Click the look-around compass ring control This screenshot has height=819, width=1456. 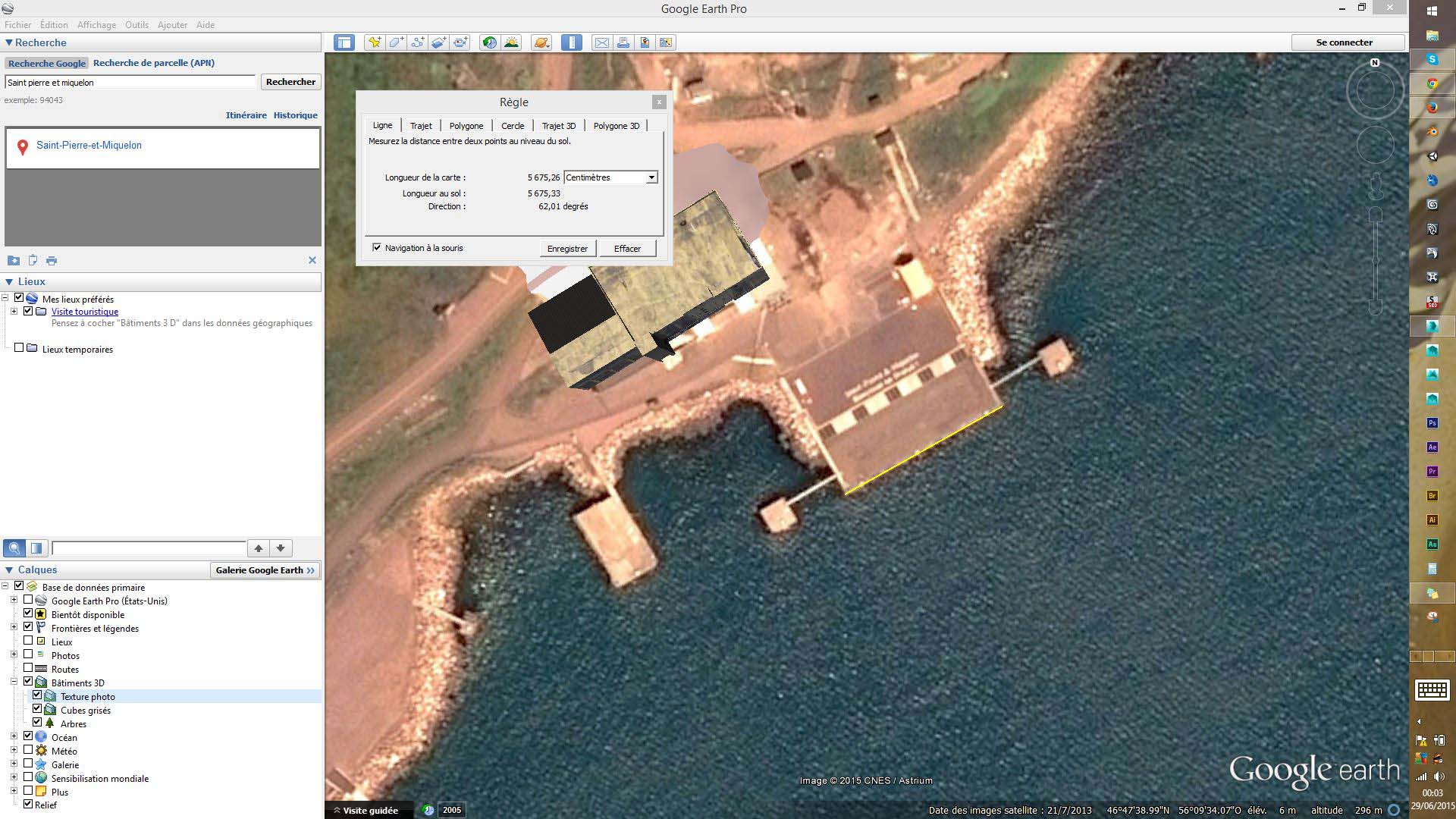point(1375,90)
